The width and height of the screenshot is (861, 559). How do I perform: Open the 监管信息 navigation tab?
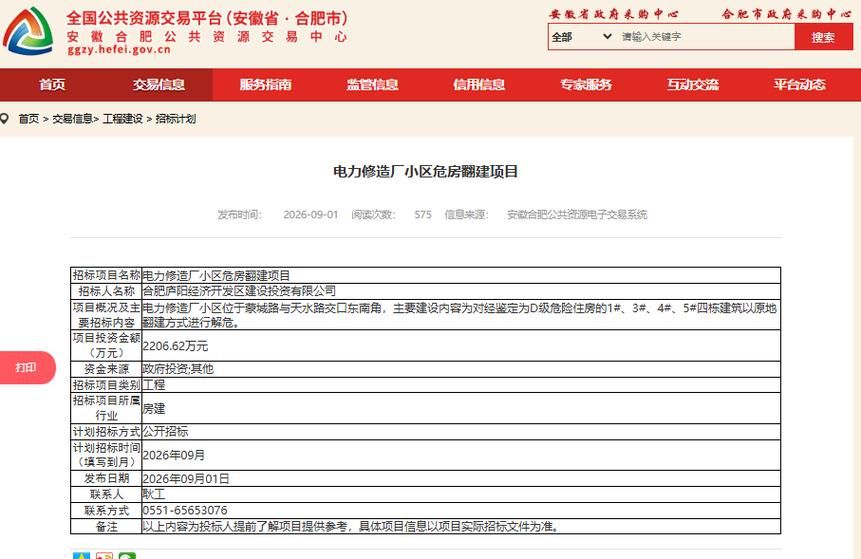[x=372, y=85]
